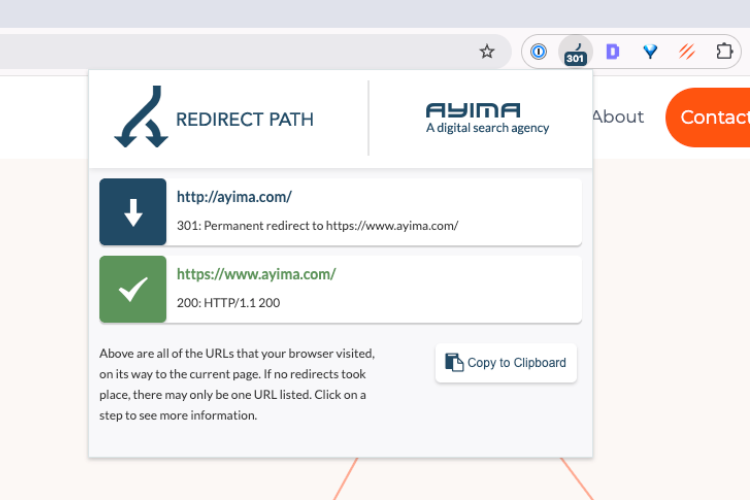Open the 1Password extension
Image resolution: width=750 pixels, height=500 pixels.
click(539, 52)
